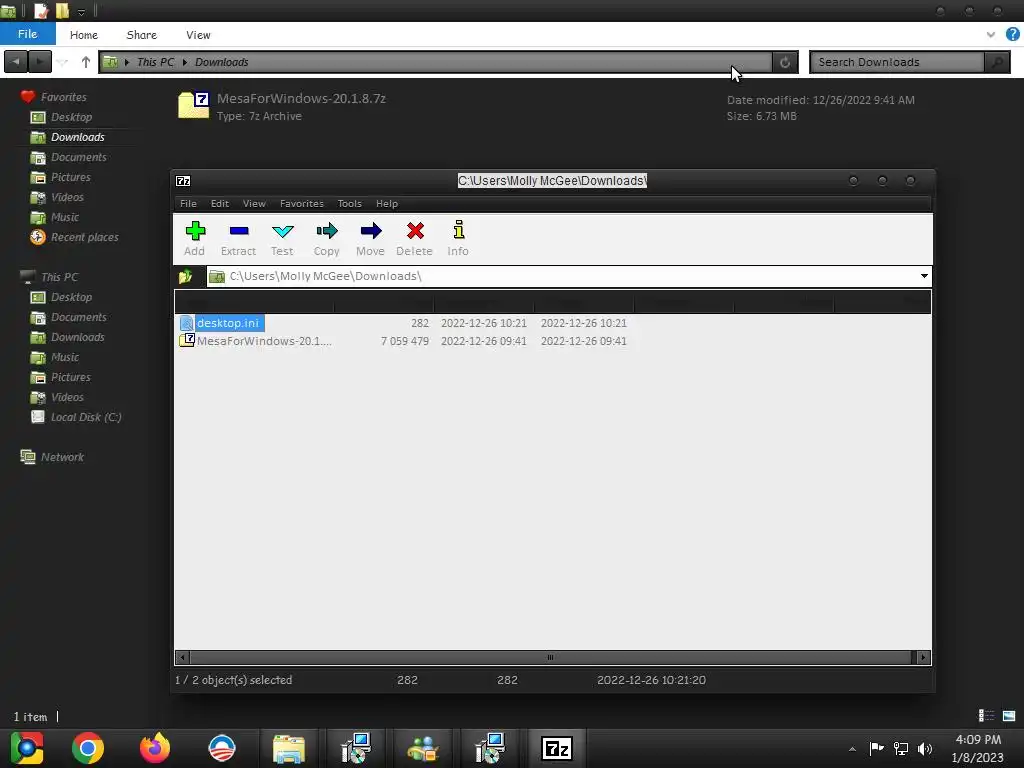Open the Explorer View ribbon tab
The height and width of the screenshot is (768, 1024).
[x=198, y=35]
